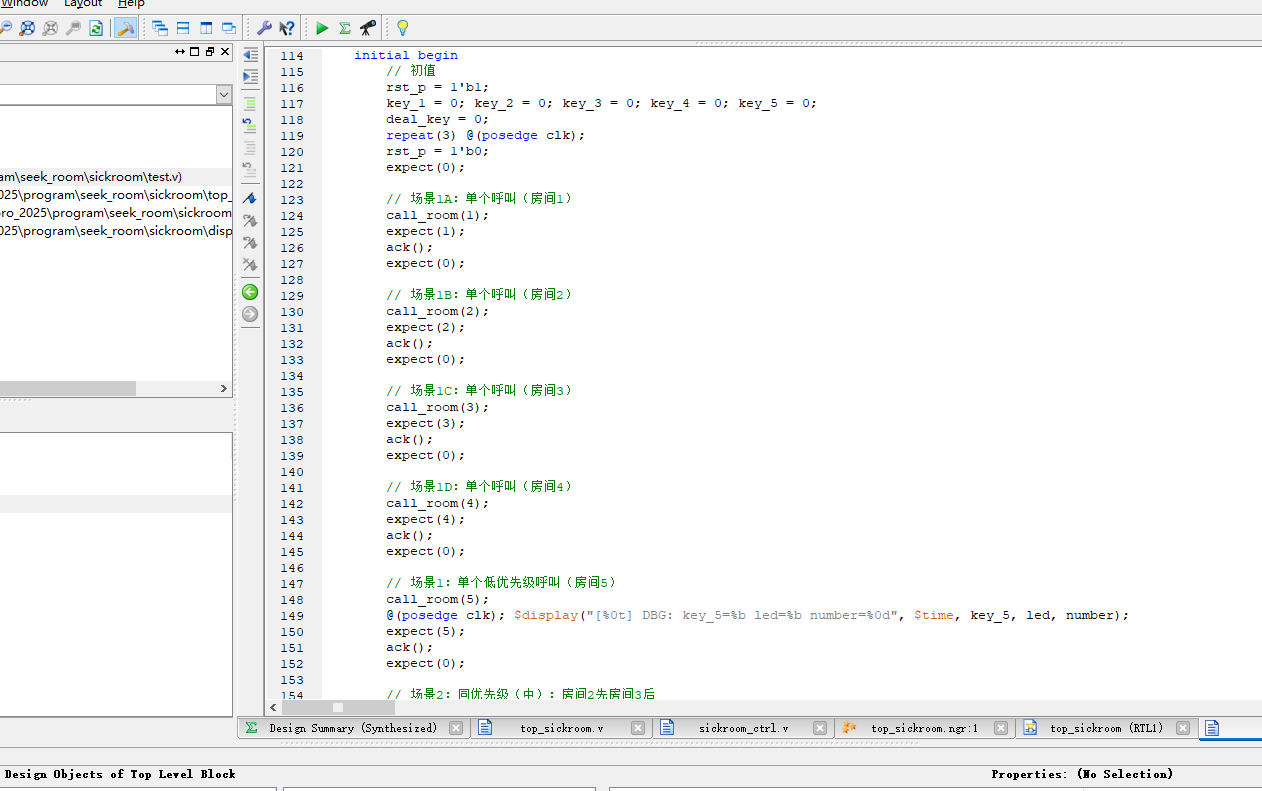Go back with green arrow icon
1262x791 pixels.
[x=250, y=292]
